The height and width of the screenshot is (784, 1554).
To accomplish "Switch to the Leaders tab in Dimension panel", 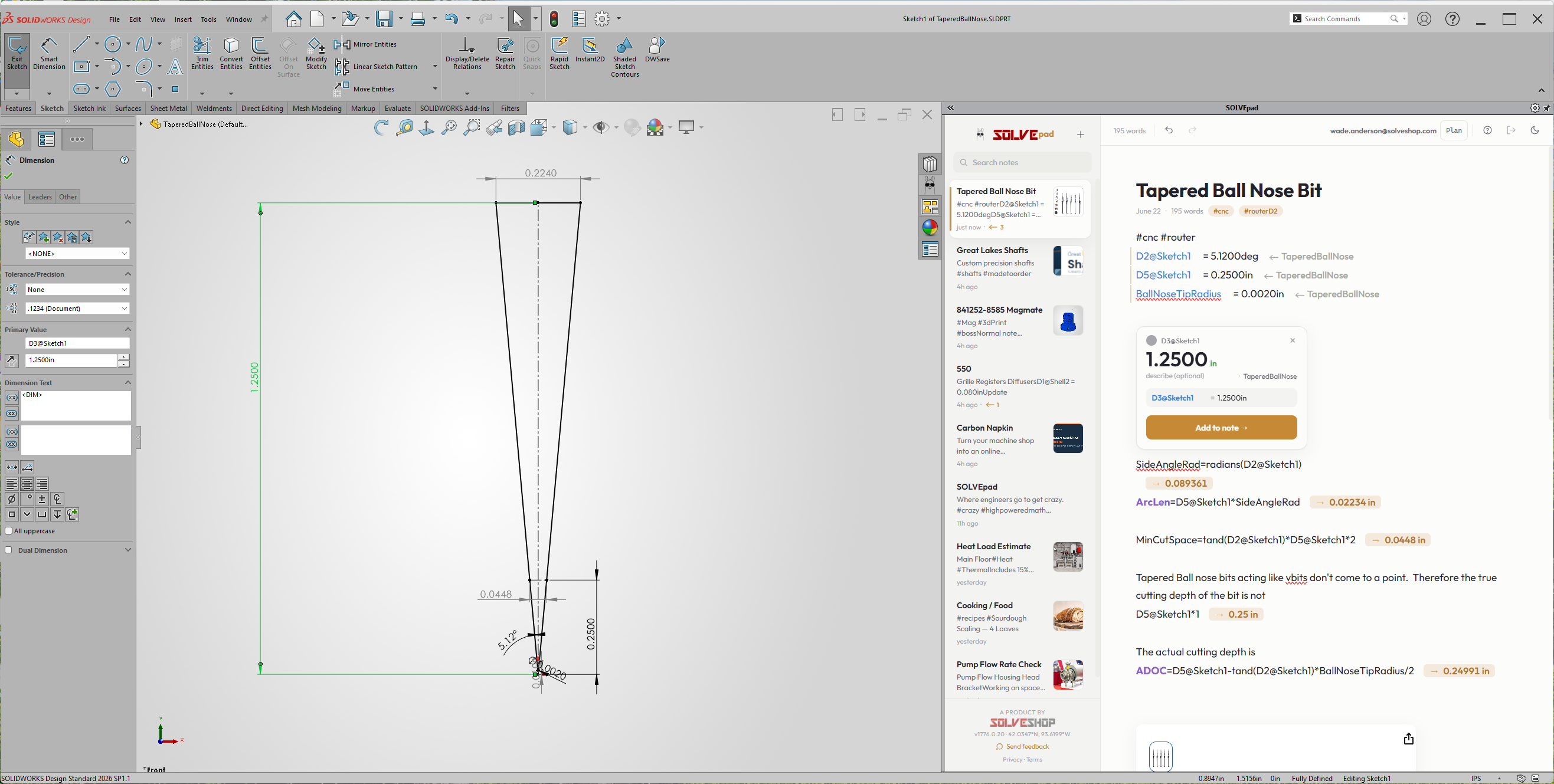I will (x=40, y=197).
